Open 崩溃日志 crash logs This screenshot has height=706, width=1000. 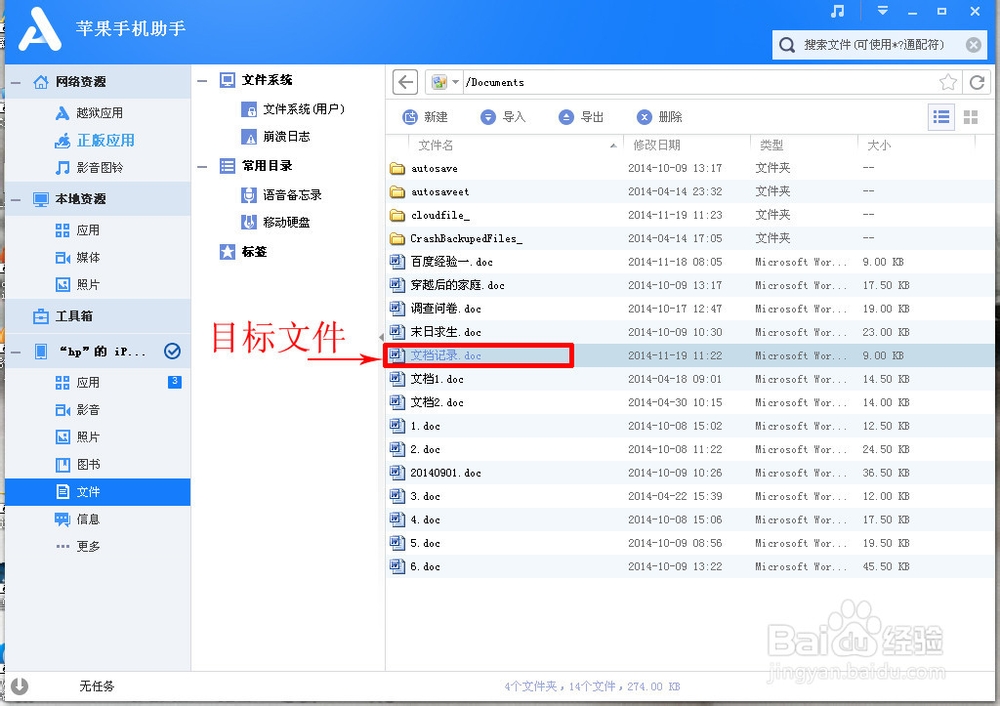coord(283,137)
